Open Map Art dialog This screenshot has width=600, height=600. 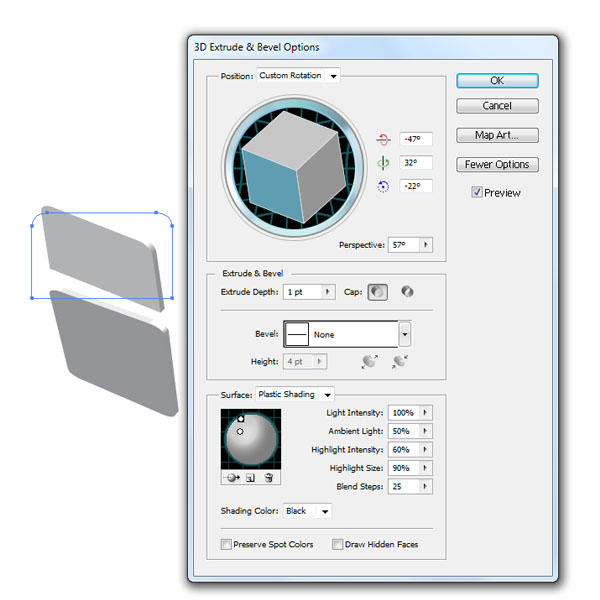pyautogui.click(x=497, y=135)
